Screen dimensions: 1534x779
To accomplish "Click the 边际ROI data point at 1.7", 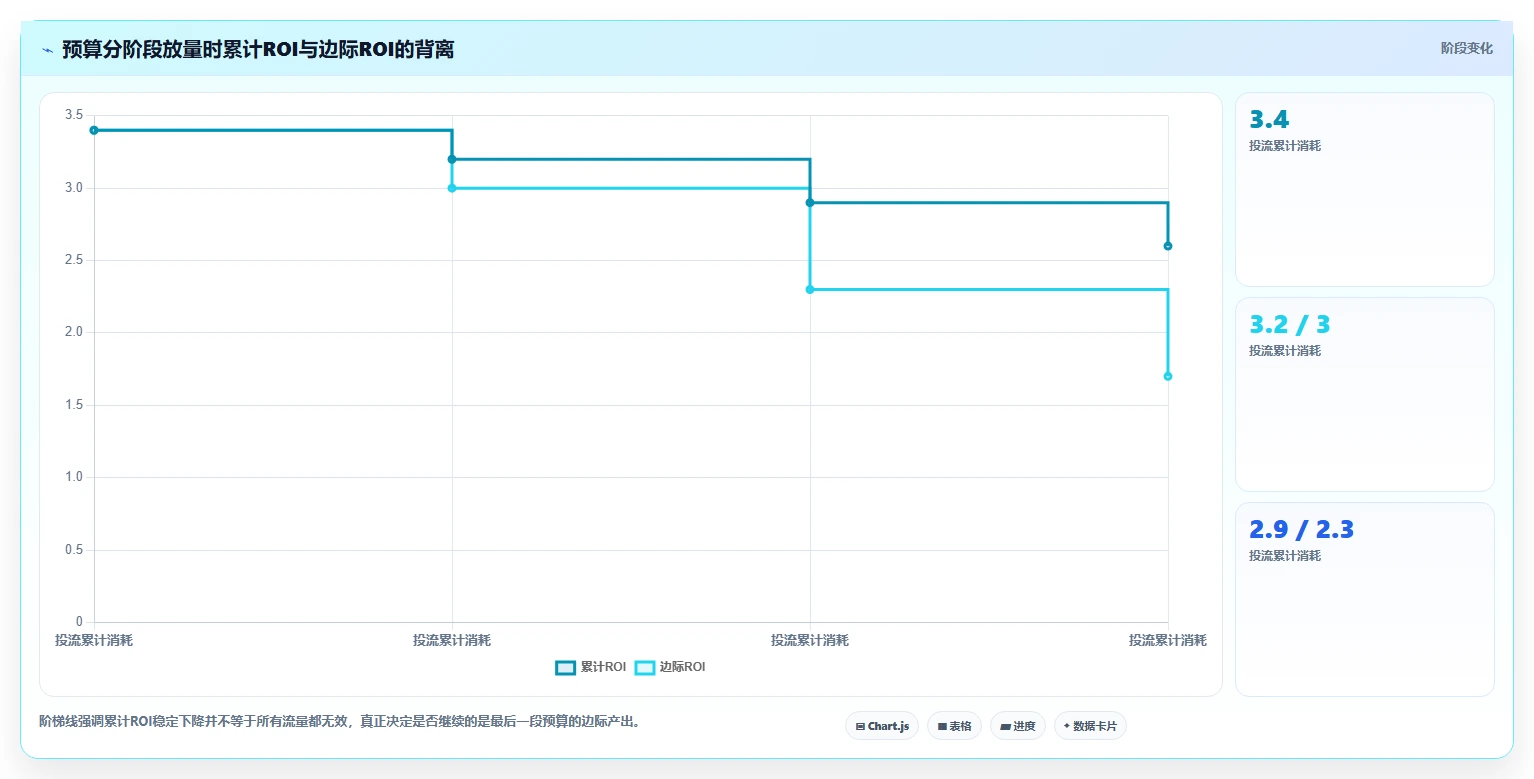I will pyautogui.click(x=1168, y=377).
